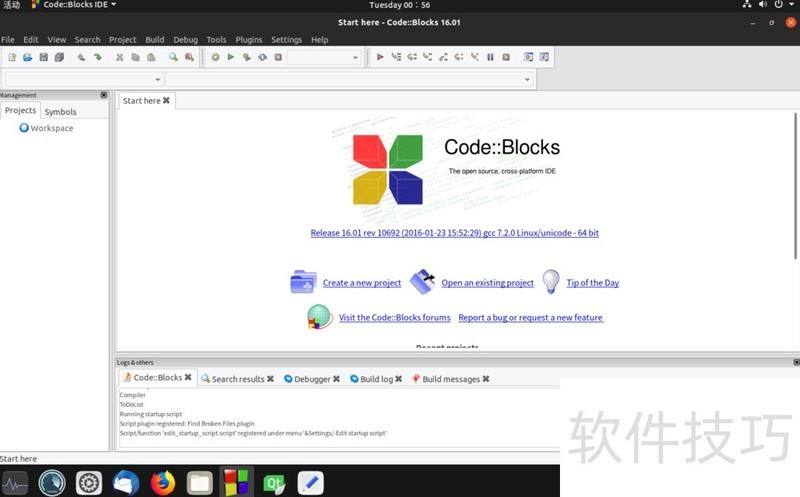The height and width of the screenshot is (497, 800).
Task: Click the Build and run icon
Action: click(246, 57)
